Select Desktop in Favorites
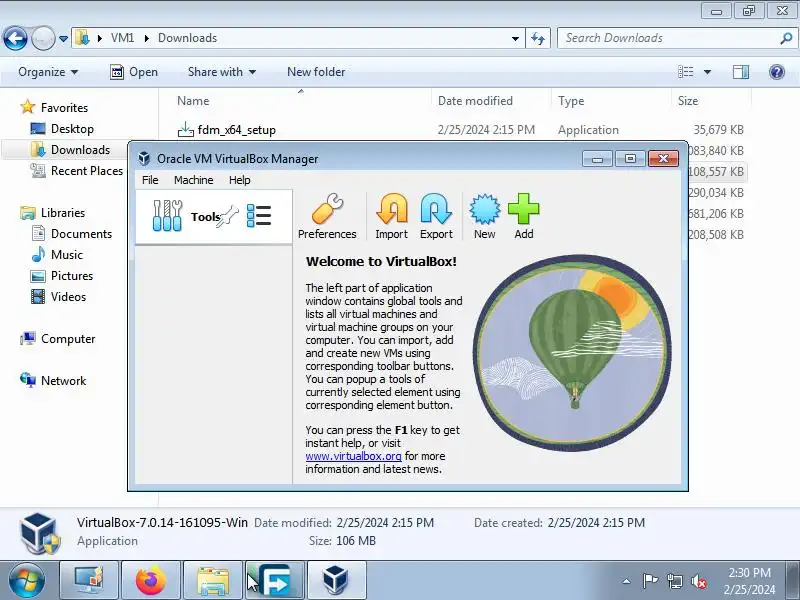This screenshot has height=600, width=800. tap(72, 129)
